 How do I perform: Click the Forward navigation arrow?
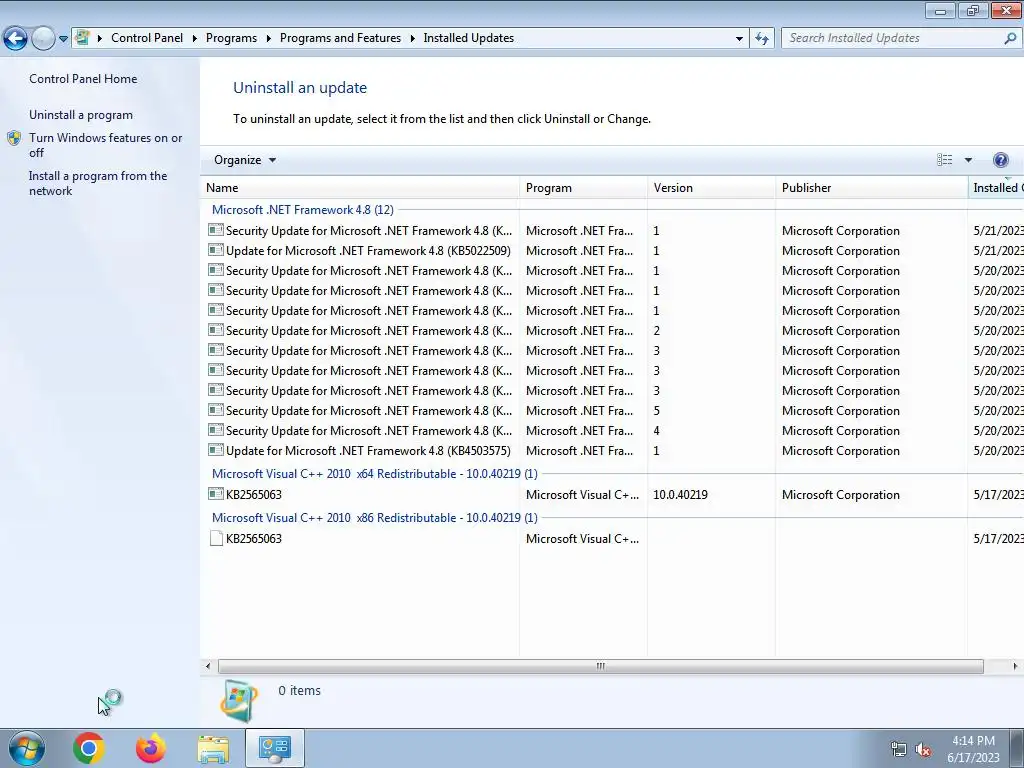(x=43, y=39)
